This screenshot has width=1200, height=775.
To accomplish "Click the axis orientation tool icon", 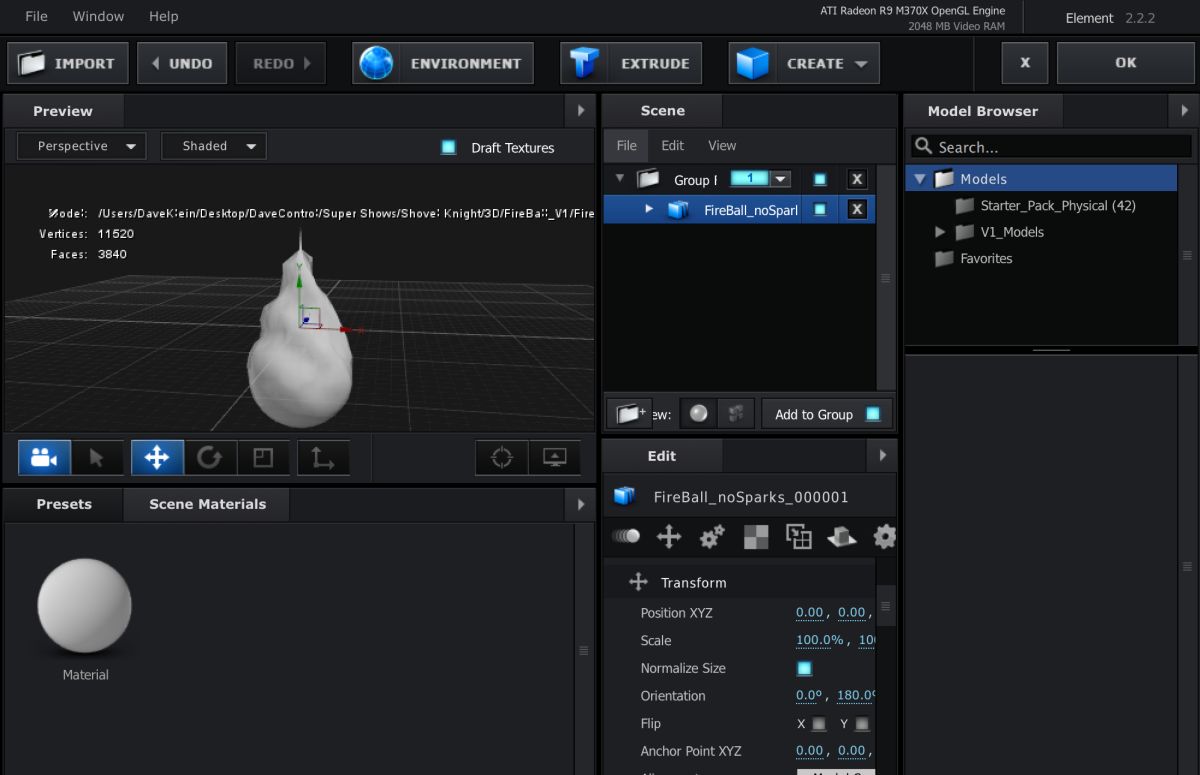I will (323, 458).
